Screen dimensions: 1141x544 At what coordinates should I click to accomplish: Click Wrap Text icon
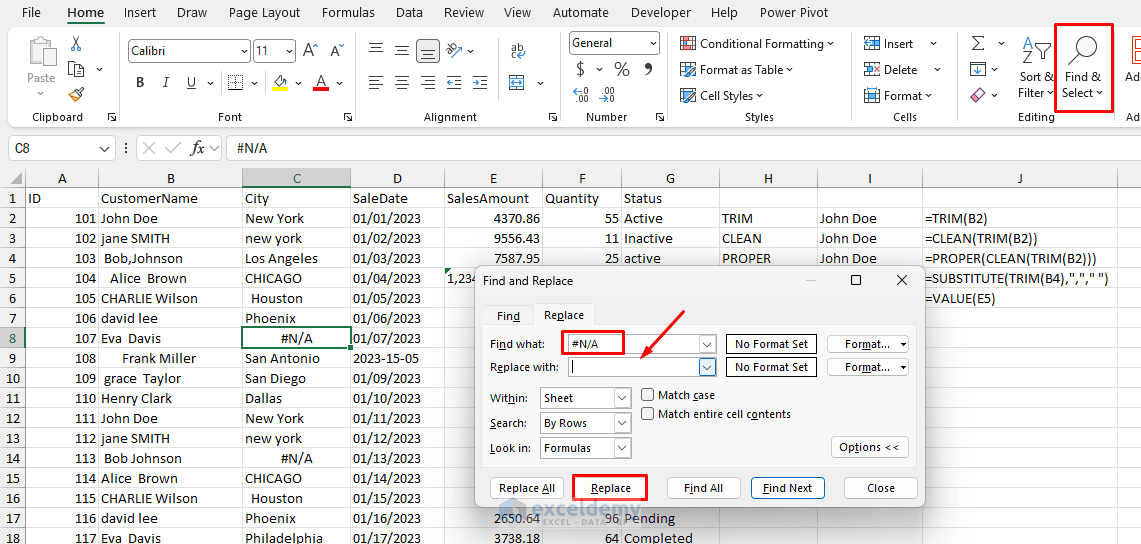[518, 50]
